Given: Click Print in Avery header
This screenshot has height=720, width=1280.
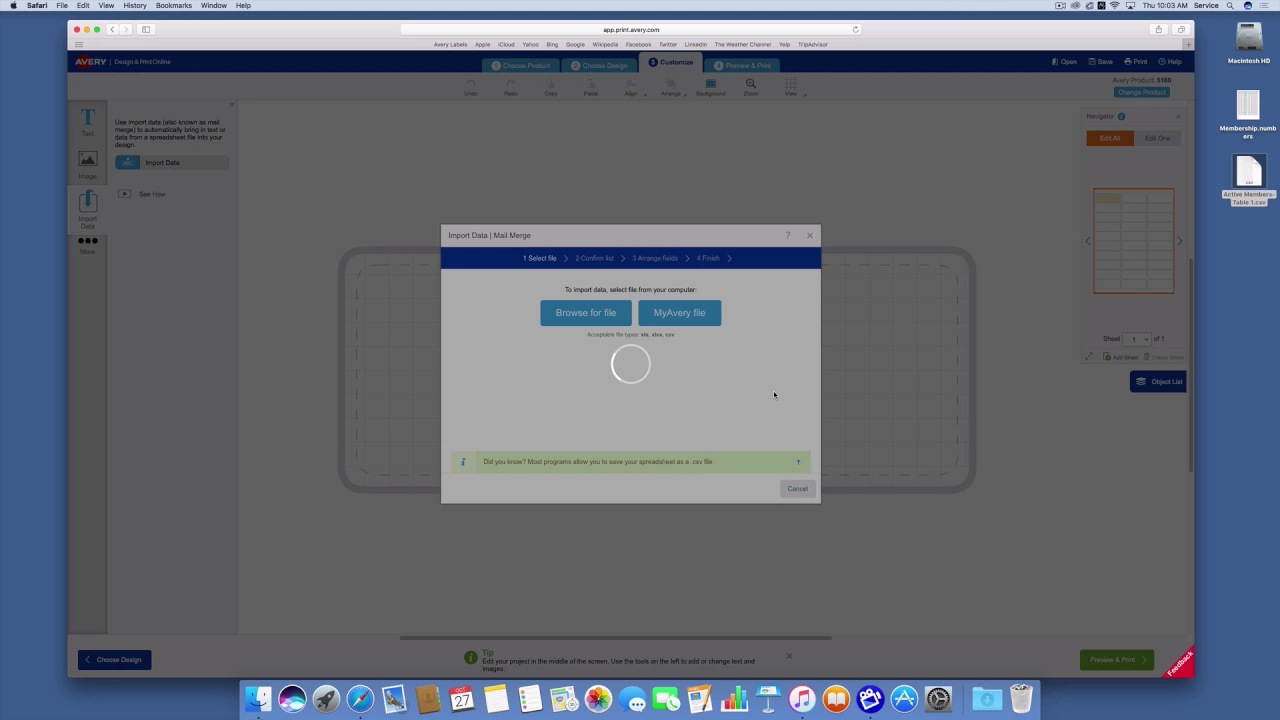Looking at the screenshot, I should [1136, 62].
